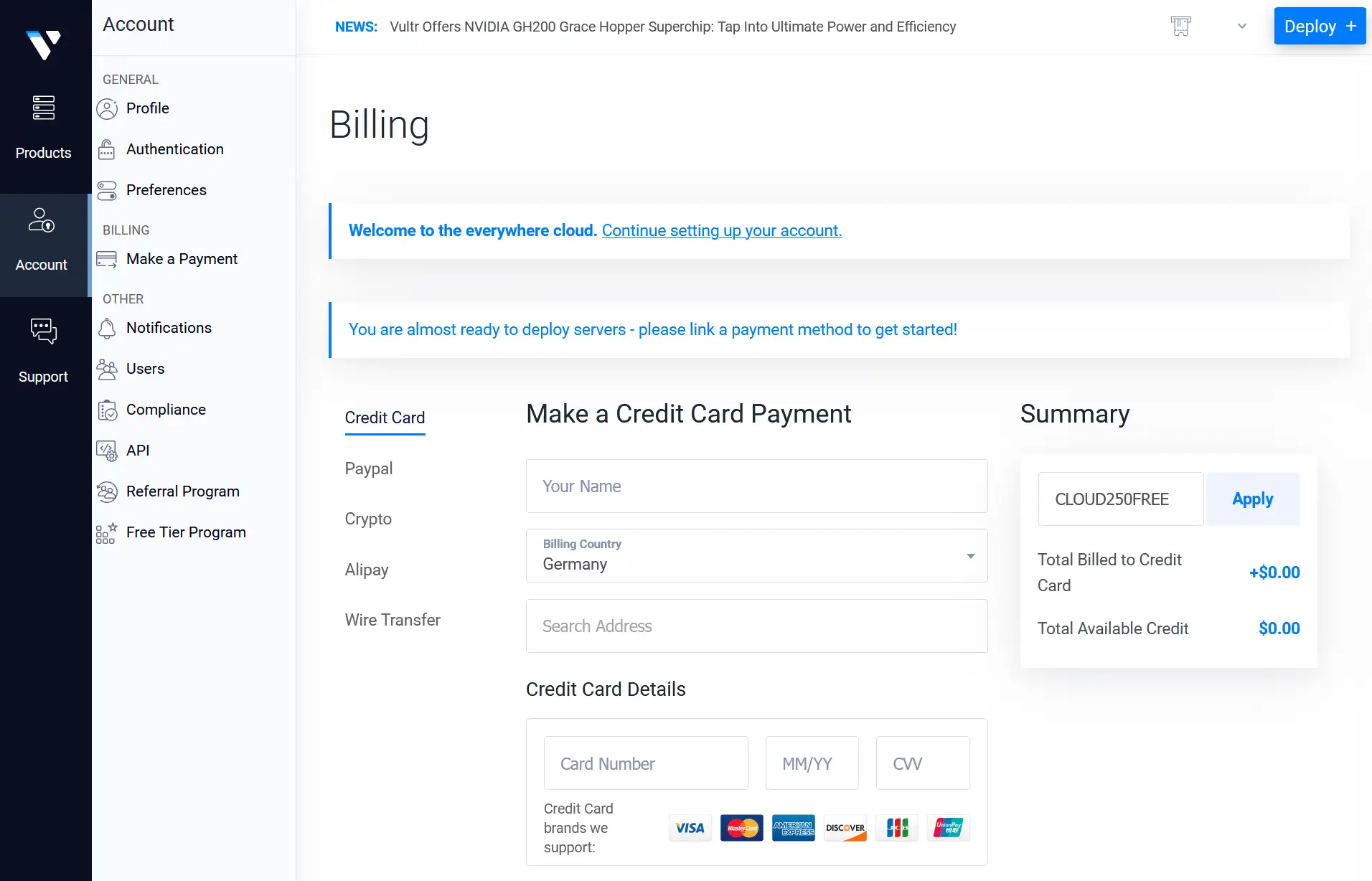Screen dimensions: 1372x881
Task: Click the Your Name input field
Action: 756,486
